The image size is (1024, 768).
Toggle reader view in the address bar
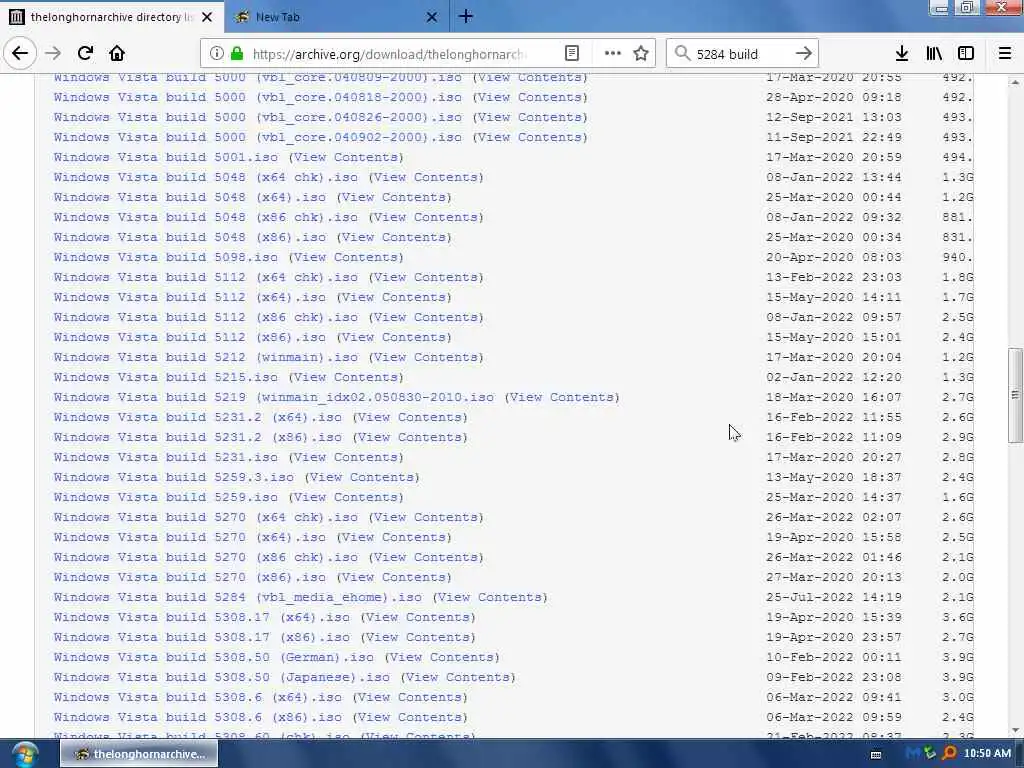click(571, 54)
